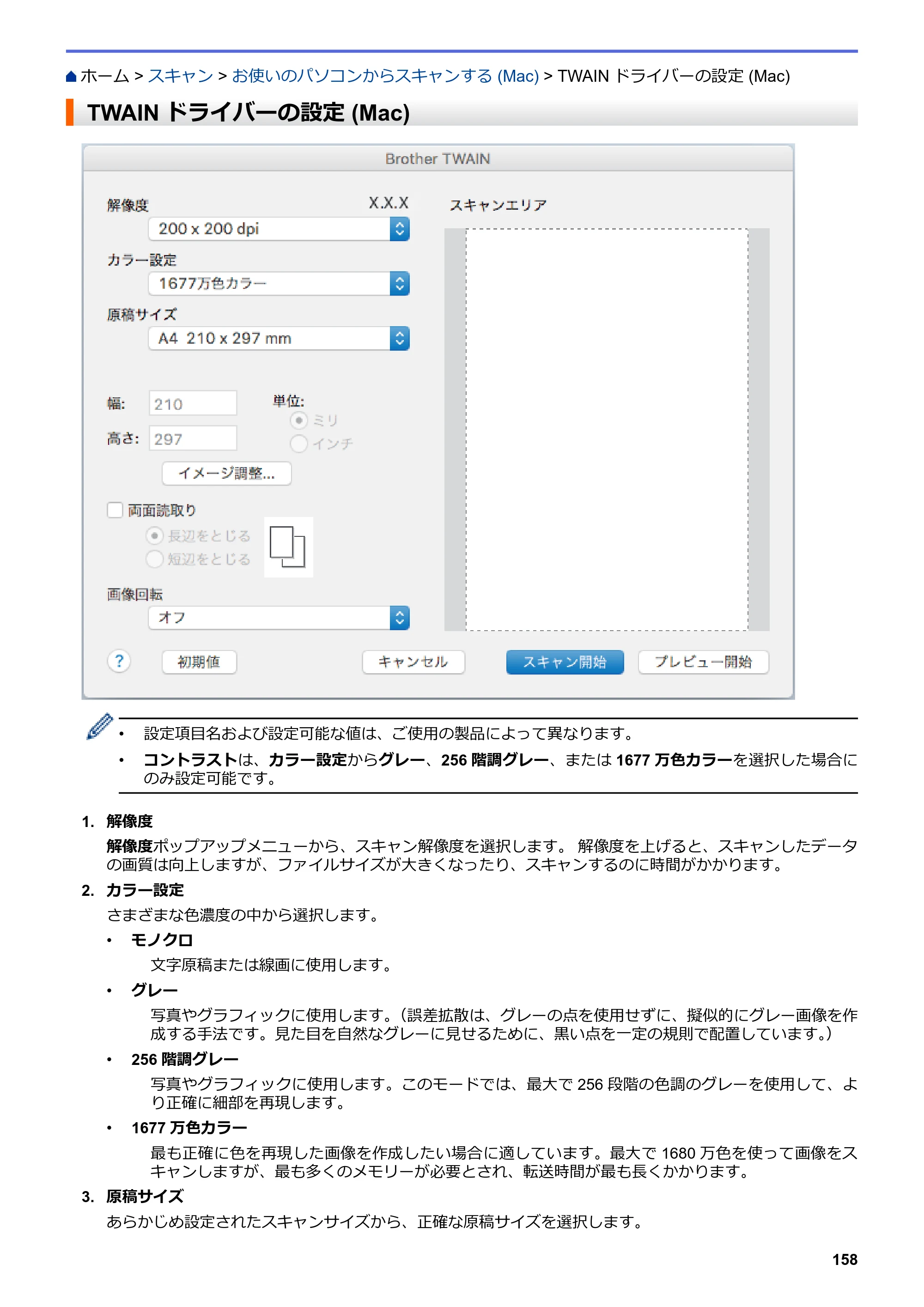Click the スキャンエリア label
This screenshot has height=1307, width=924.
498,205
